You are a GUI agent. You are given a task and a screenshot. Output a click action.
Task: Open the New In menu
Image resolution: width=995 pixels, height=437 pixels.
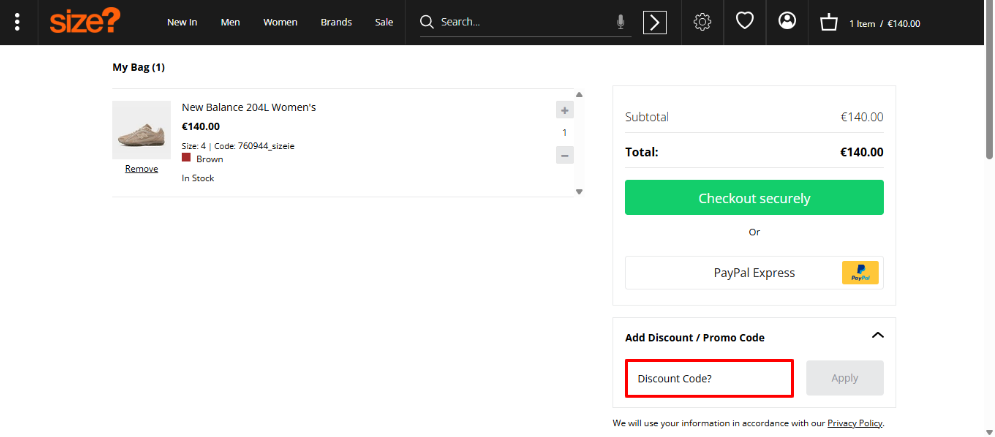coord(182,22)
